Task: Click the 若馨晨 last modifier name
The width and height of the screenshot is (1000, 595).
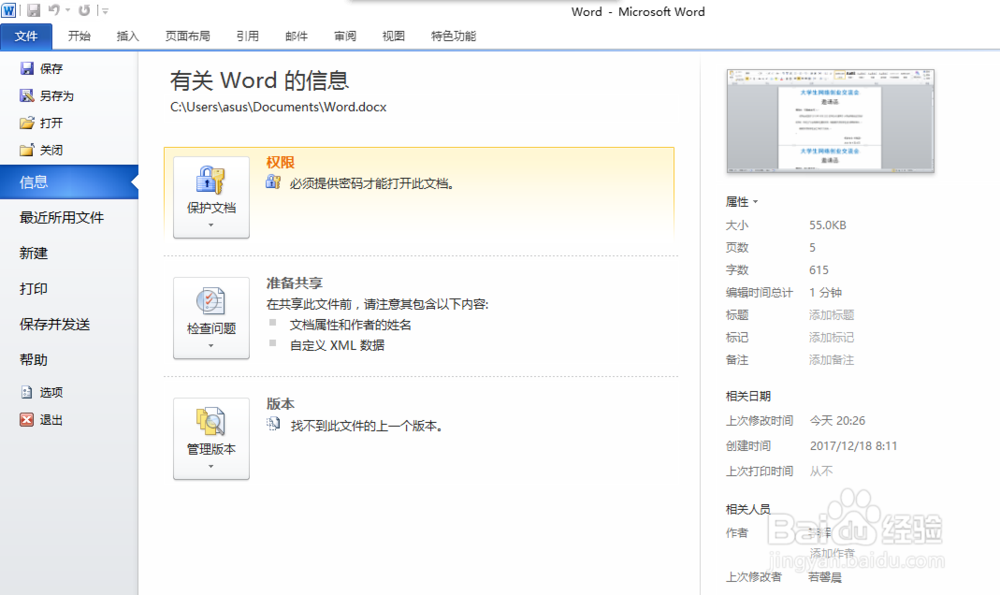Action: click(825, 577)
